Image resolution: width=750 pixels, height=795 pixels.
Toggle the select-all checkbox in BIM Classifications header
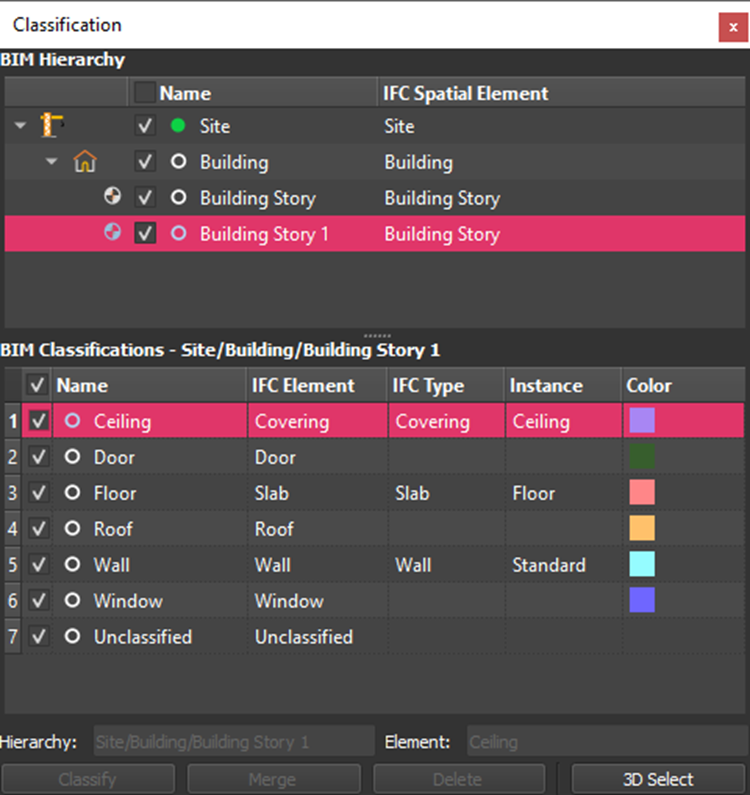coord(39,385)
